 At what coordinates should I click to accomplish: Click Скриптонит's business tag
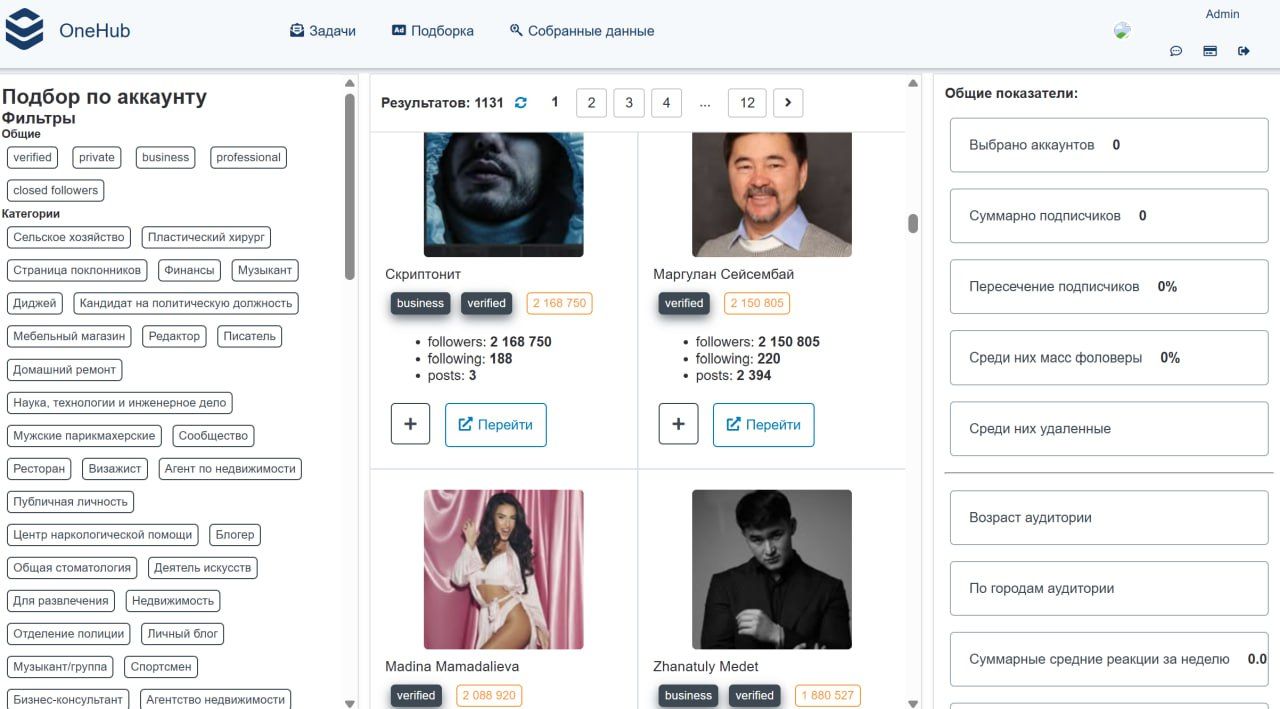[420, 303]
